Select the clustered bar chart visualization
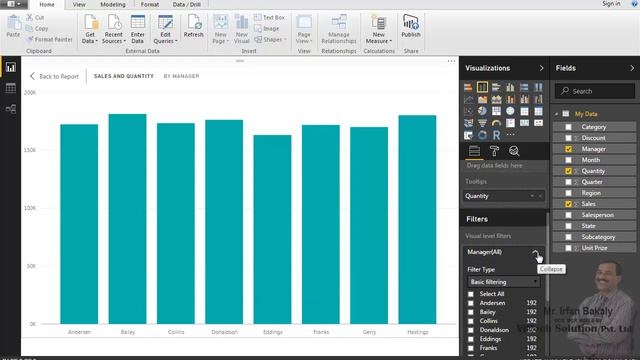The width and height of the screenshot is (640, 360). tap(496, 87)
